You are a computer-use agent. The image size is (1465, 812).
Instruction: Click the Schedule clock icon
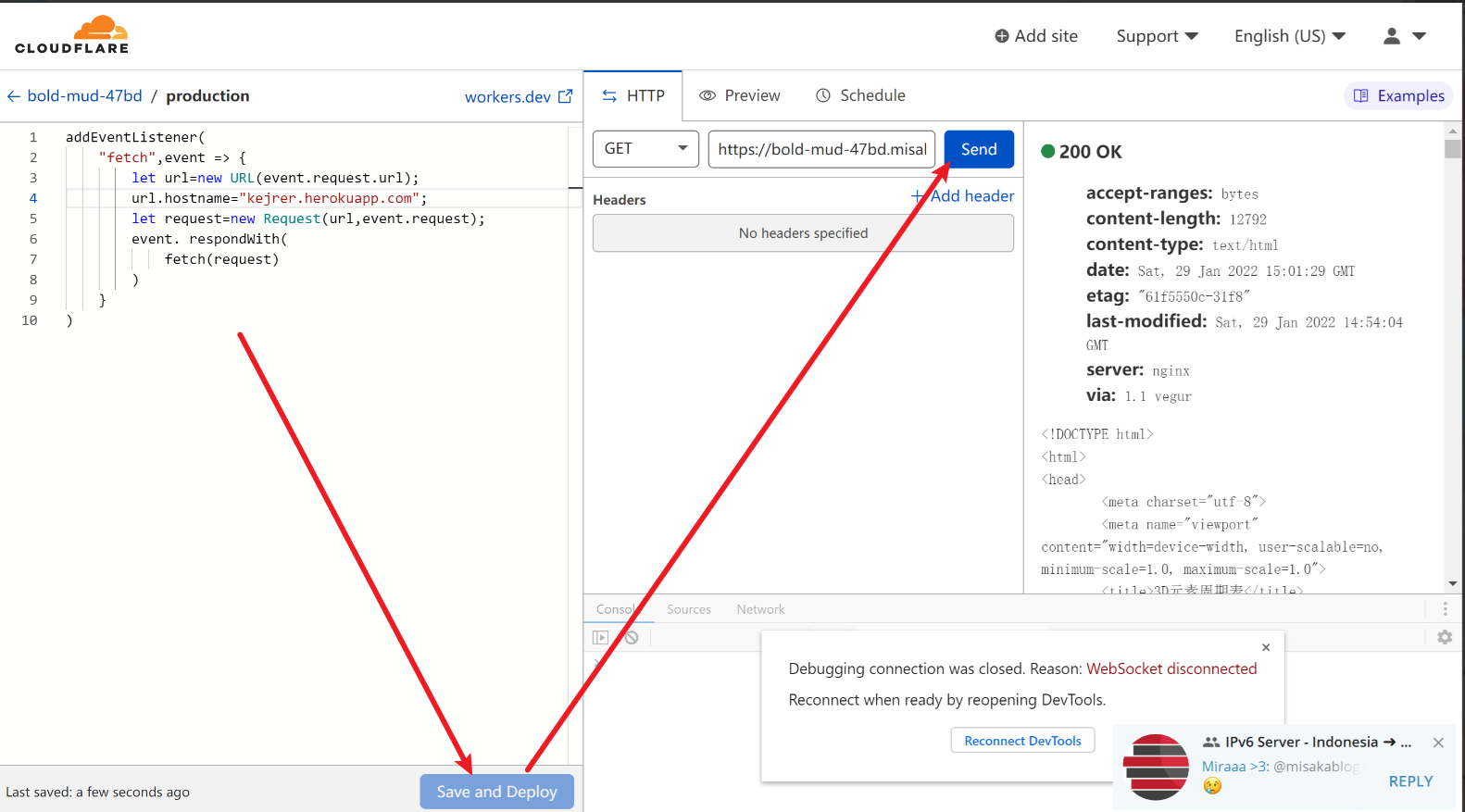pos(823,95)
